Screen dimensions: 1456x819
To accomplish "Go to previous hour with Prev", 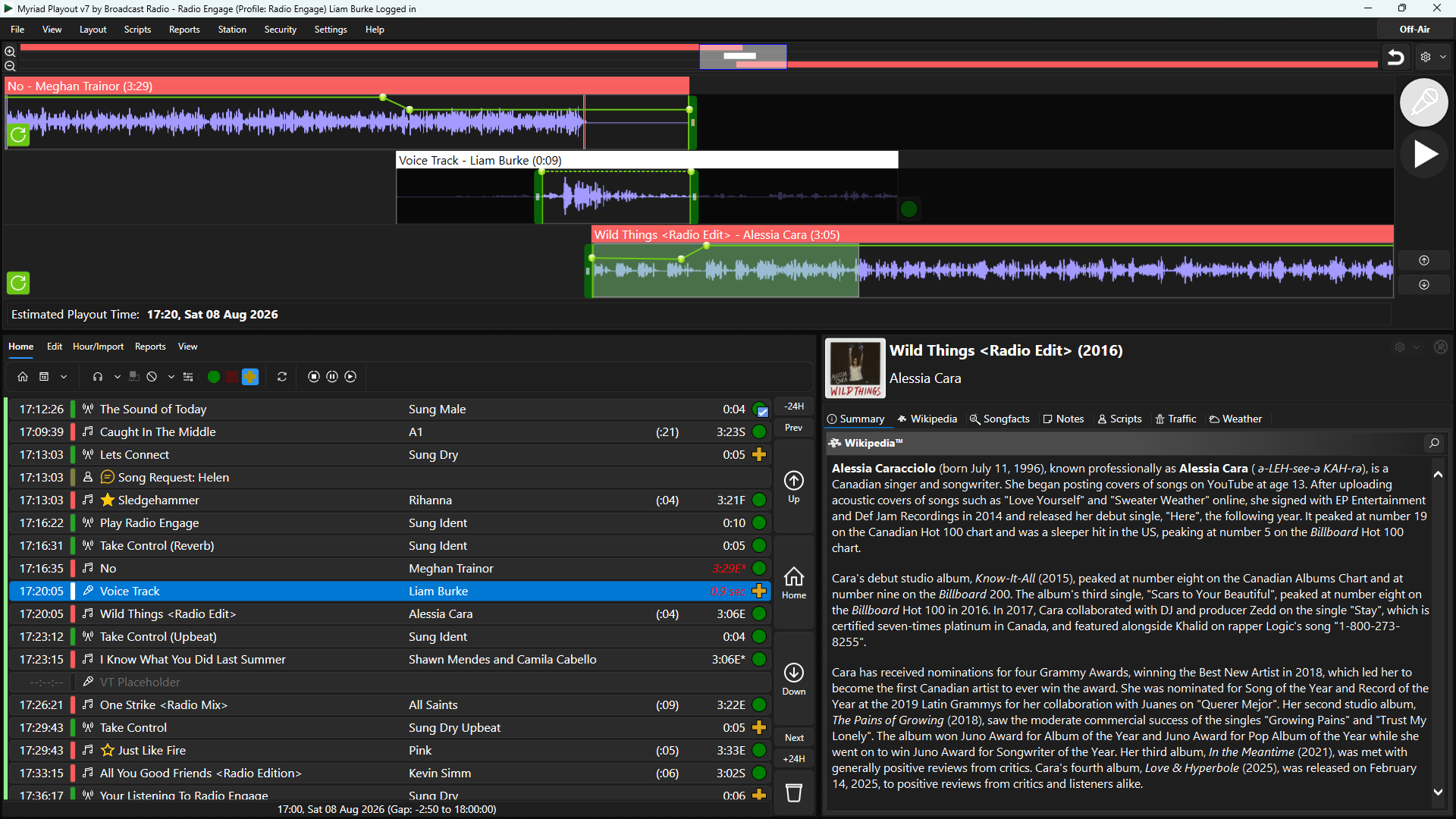I will [794, 428].
